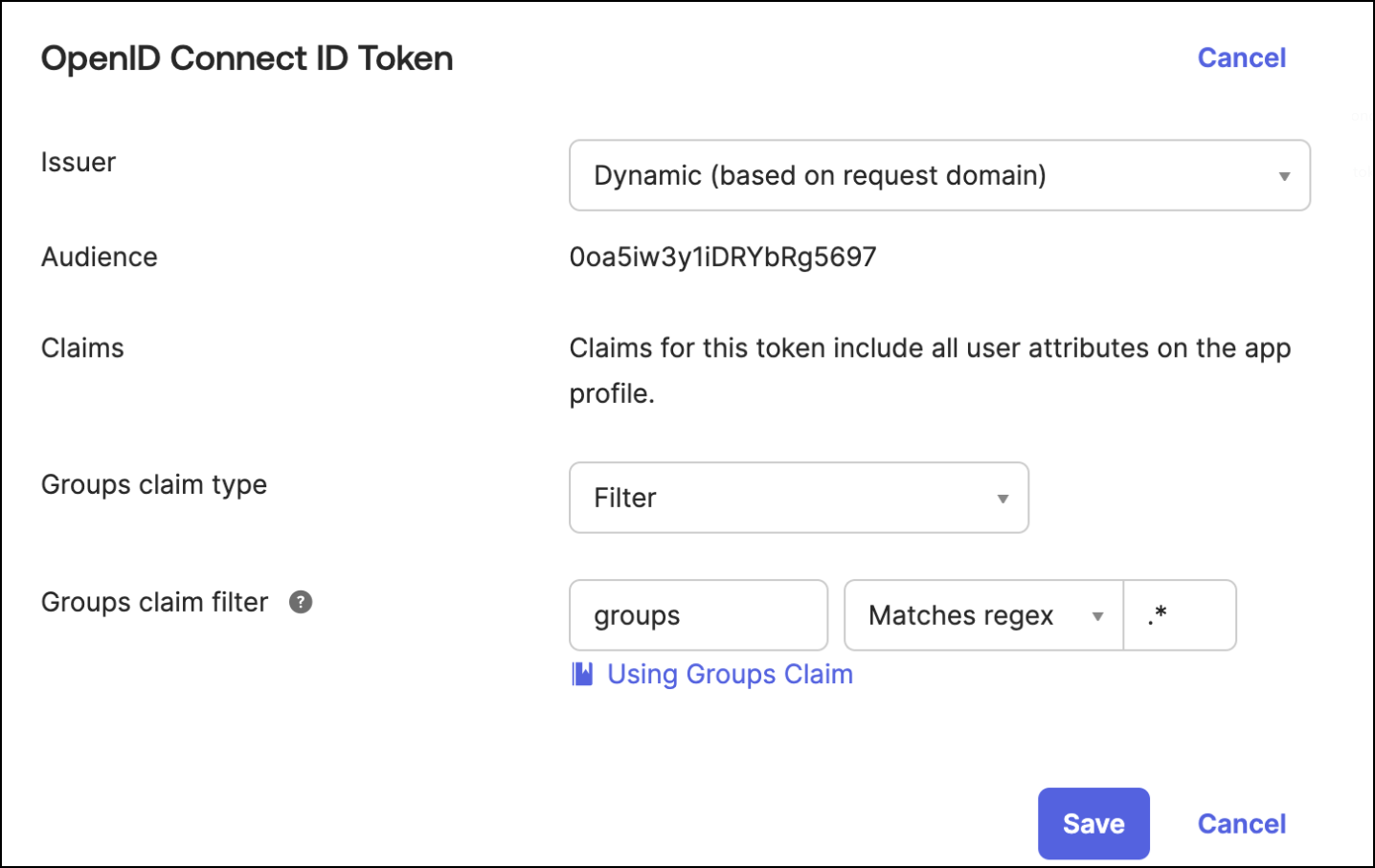
Task: Click the Groups claim type label
Action: [x=154, y=484]
